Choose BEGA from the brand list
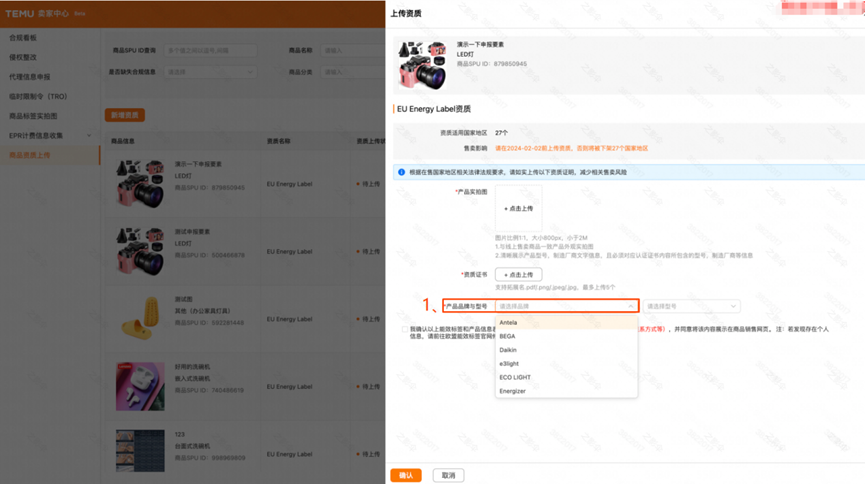The image size is (865, 484). click(567, 336)
